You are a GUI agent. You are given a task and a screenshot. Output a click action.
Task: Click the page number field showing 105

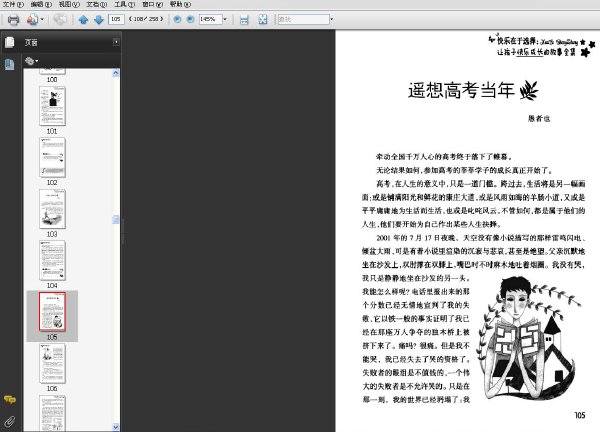tap(116, 19)
